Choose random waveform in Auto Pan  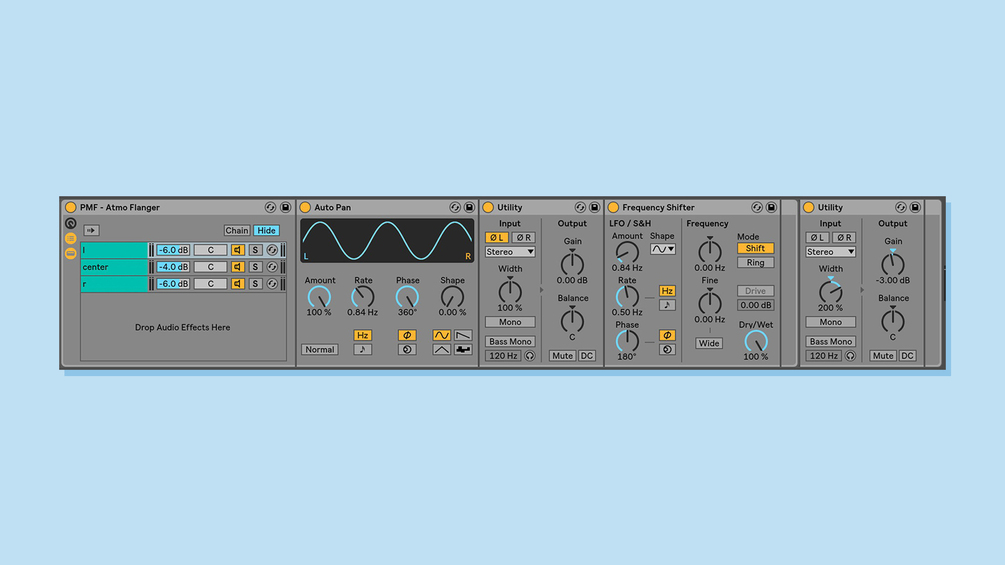[463, 350]
